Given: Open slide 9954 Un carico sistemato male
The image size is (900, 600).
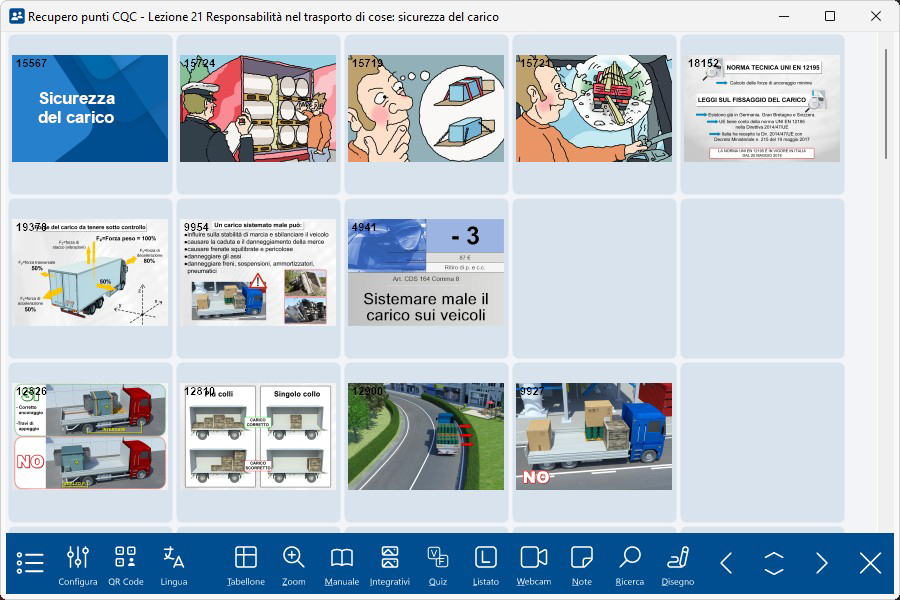Looking at the screenshot, I should (x=258, y=272).
